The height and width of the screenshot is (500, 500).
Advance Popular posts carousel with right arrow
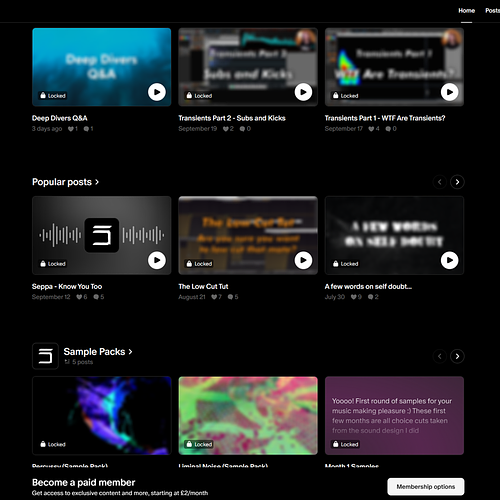[457, 182]
